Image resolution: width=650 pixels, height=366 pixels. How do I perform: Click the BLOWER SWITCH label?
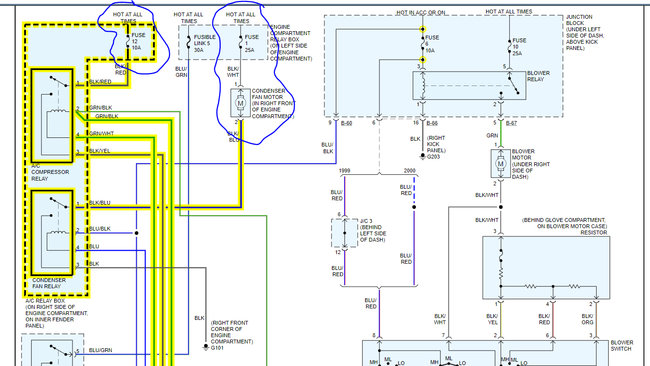pyautogui.click(x=622, y=346)
